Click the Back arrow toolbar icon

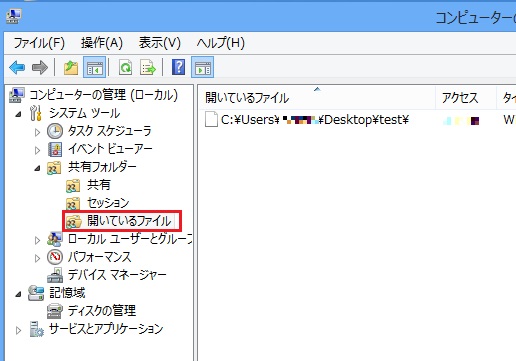tap(17, 67)
